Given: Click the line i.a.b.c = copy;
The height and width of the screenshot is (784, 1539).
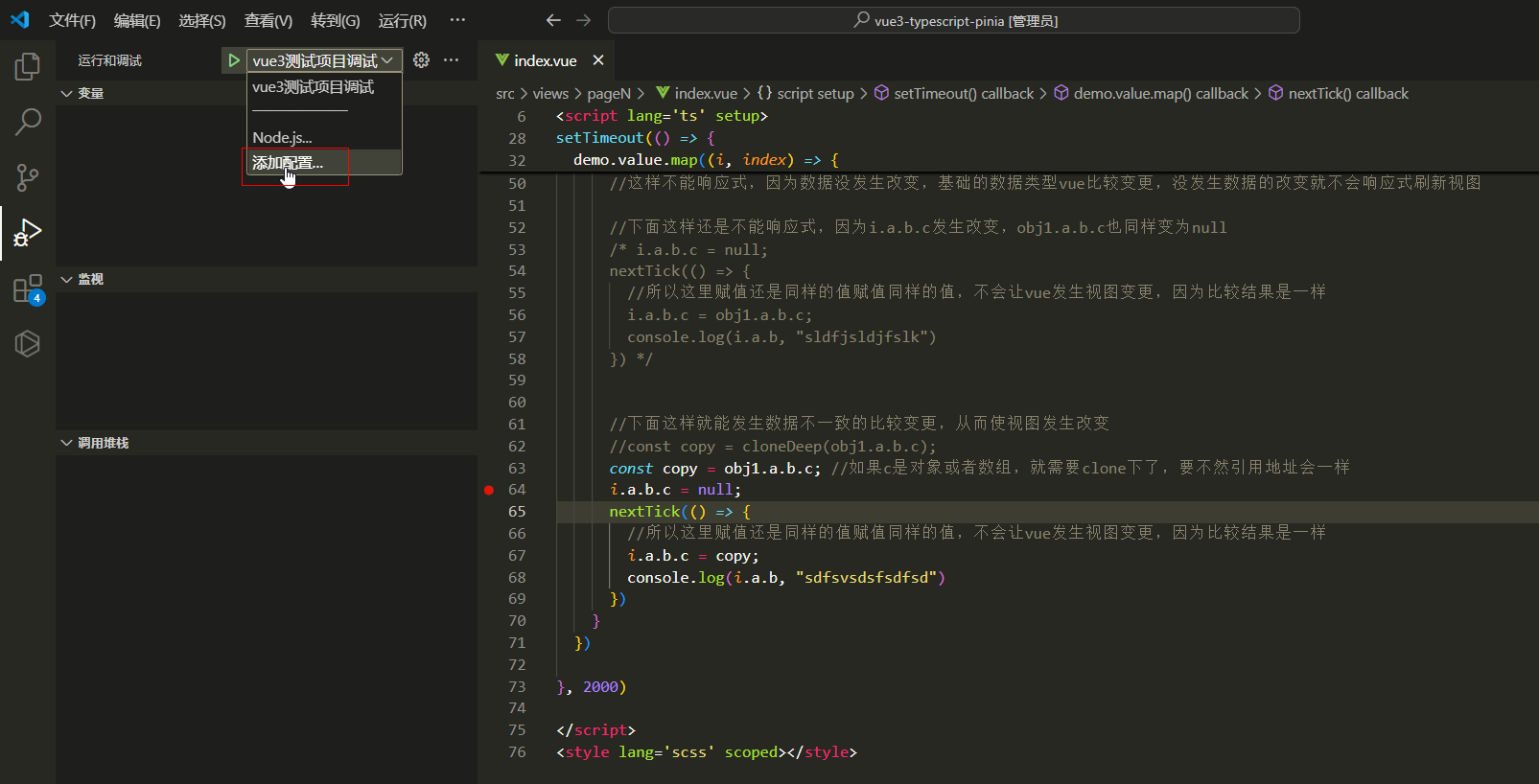Looking at the screenshot, I should [692, 556].
